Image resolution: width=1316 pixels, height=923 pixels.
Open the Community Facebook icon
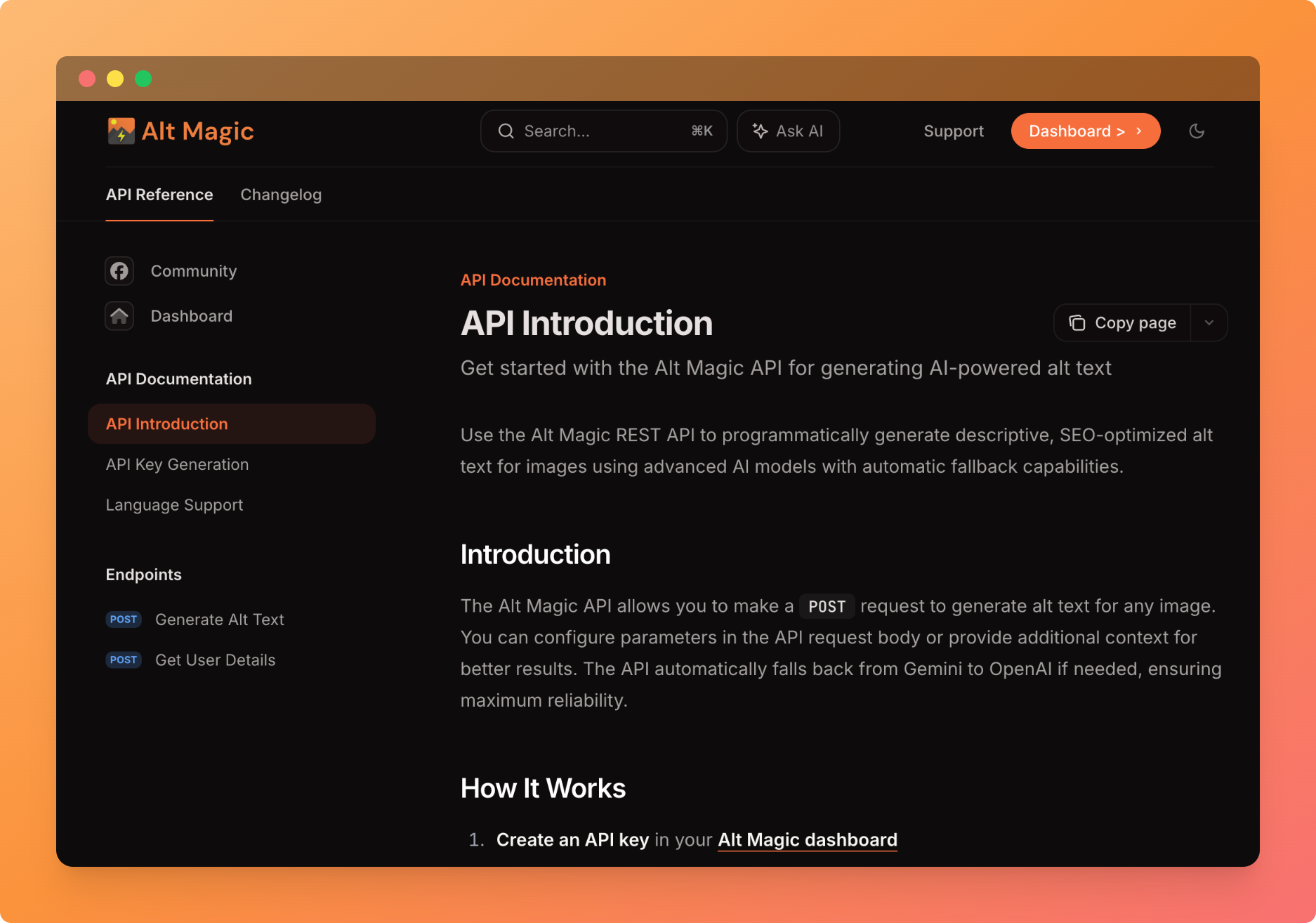tap(119, 271)
